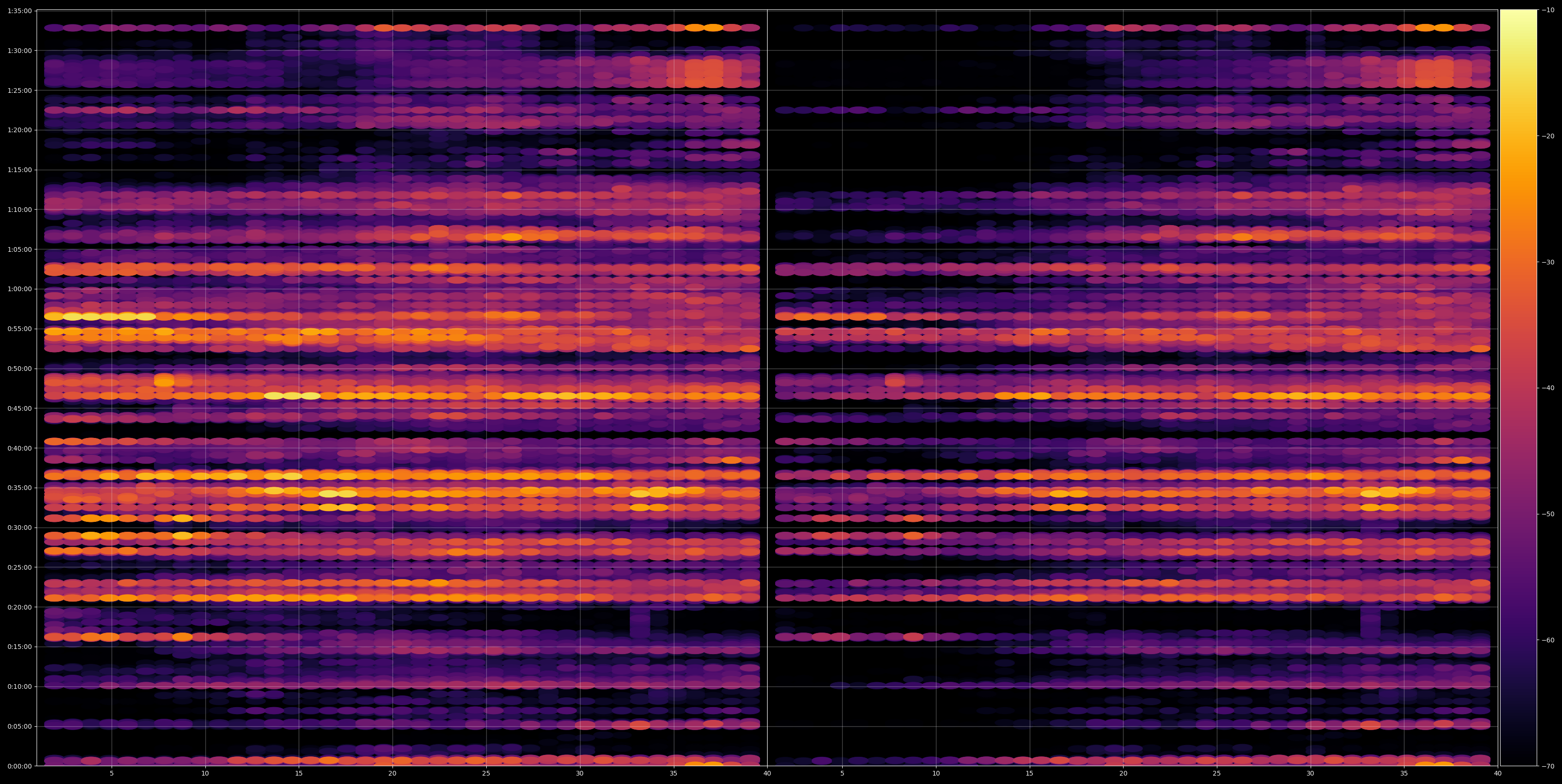Select the −60 colorbar tick label
This screenshot has height=784, width=1562.
[1548, 641]
